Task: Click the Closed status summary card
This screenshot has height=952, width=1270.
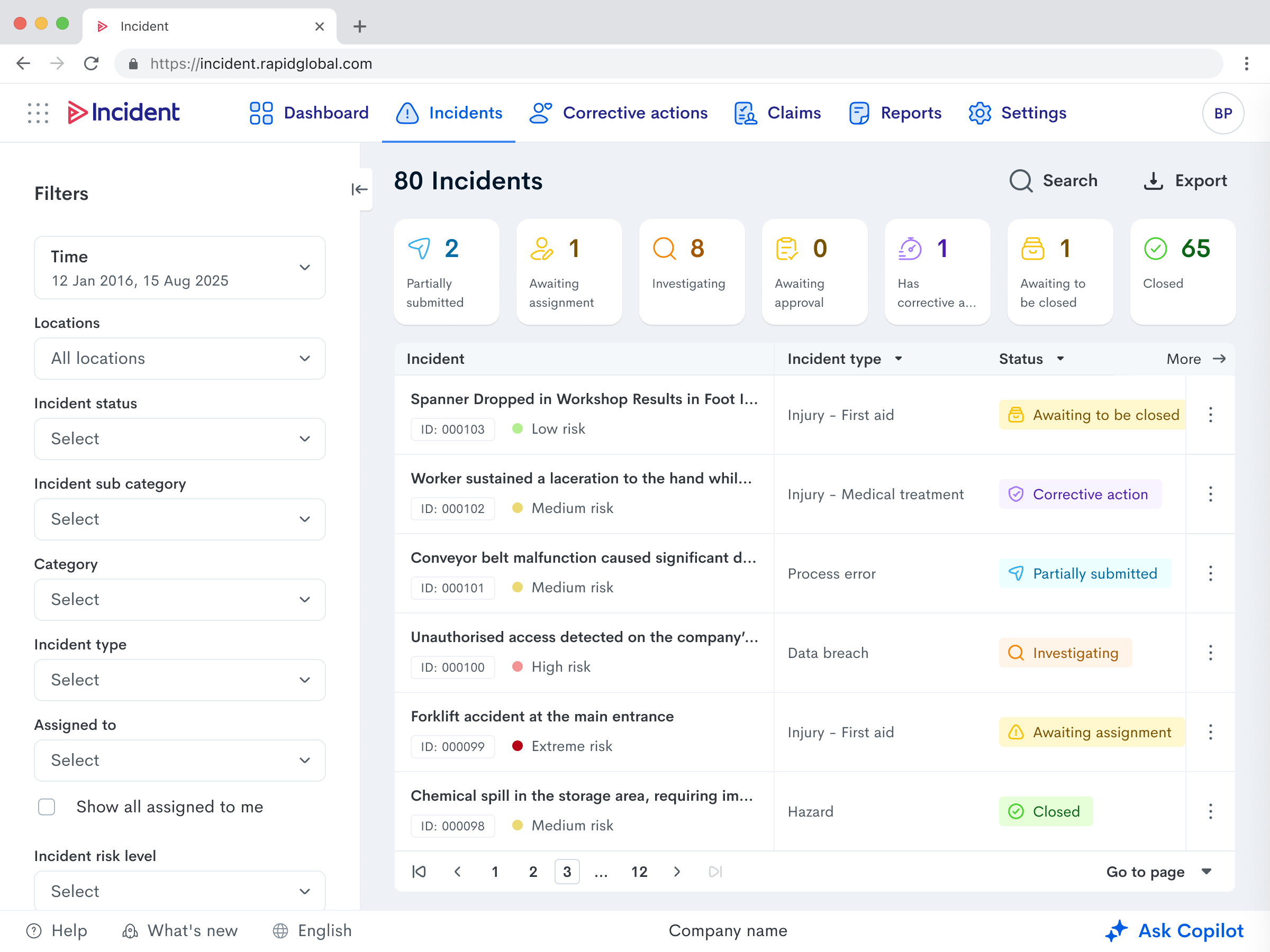Action: pyautogui.click(x=1182, y=271)
